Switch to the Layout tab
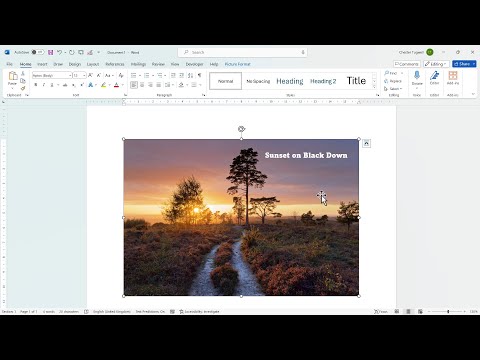This screenshot has height=360, width=480. coord(93,64)
